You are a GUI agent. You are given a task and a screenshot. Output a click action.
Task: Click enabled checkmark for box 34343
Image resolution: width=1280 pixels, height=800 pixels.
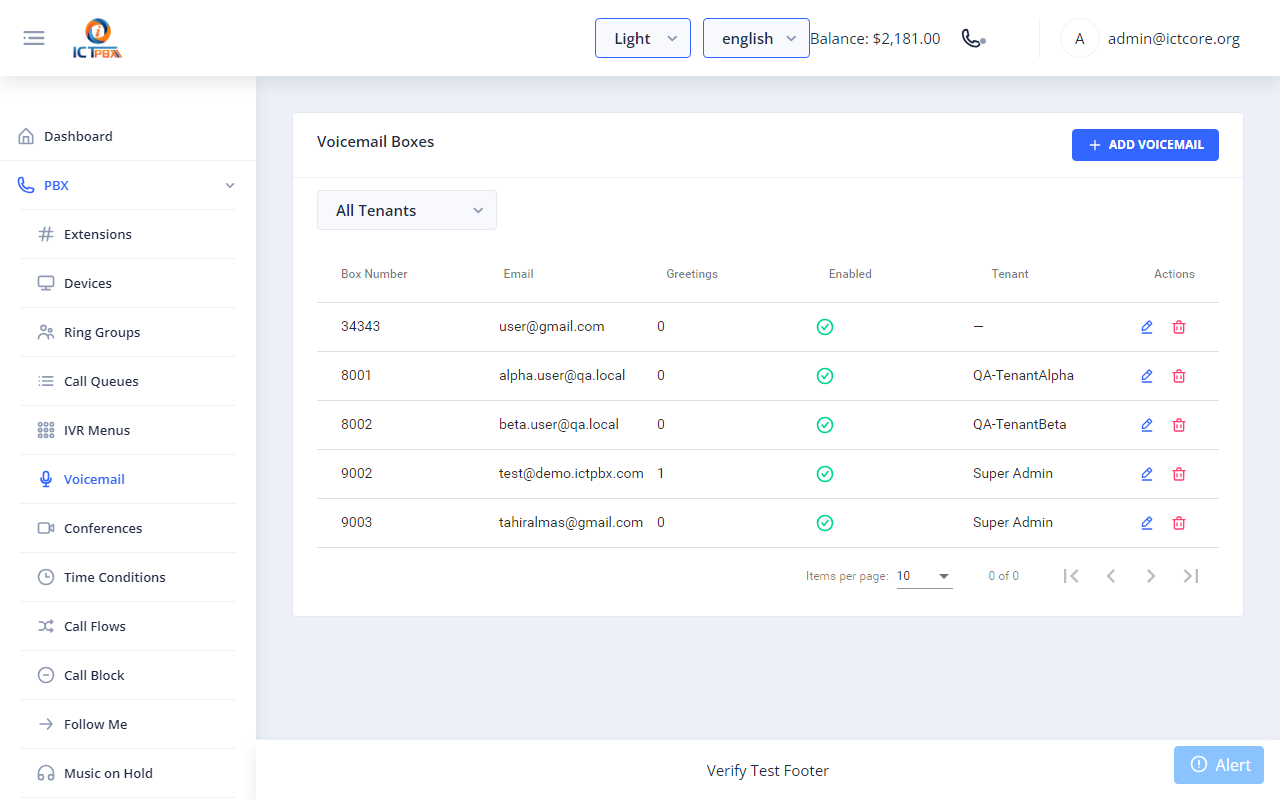pos(825,327)
